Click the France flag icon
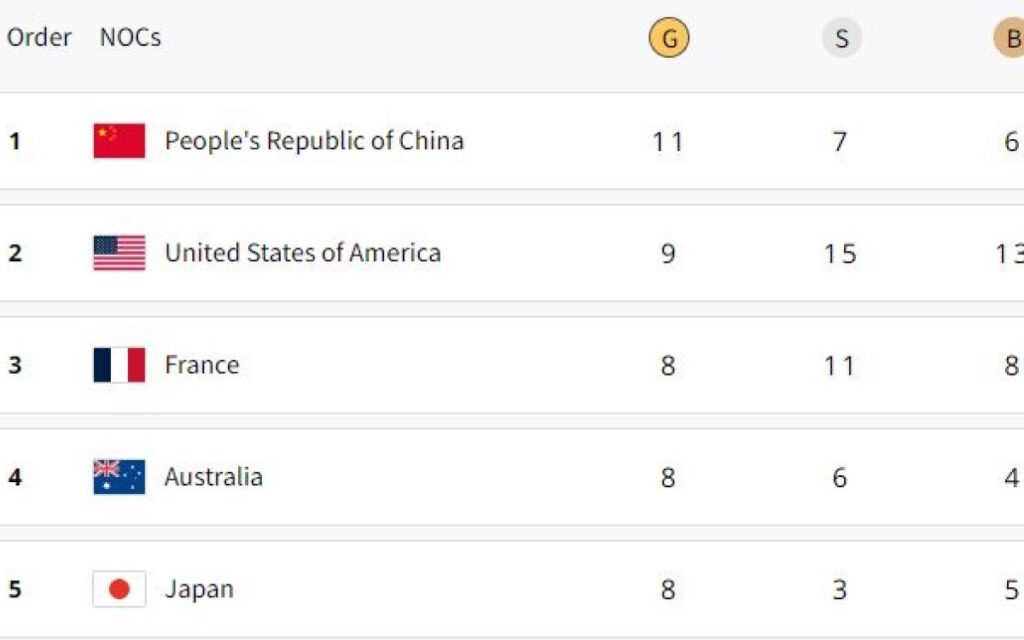1024x640 pixels. 119,365
